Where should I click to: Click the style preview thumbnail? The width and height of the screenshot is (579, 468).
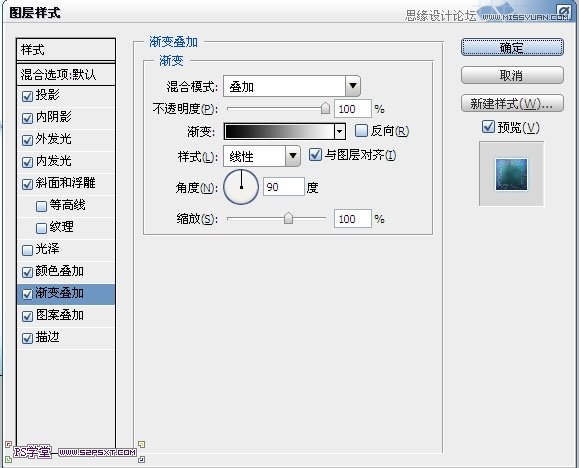pyautogui.click(x=511, y=174)
